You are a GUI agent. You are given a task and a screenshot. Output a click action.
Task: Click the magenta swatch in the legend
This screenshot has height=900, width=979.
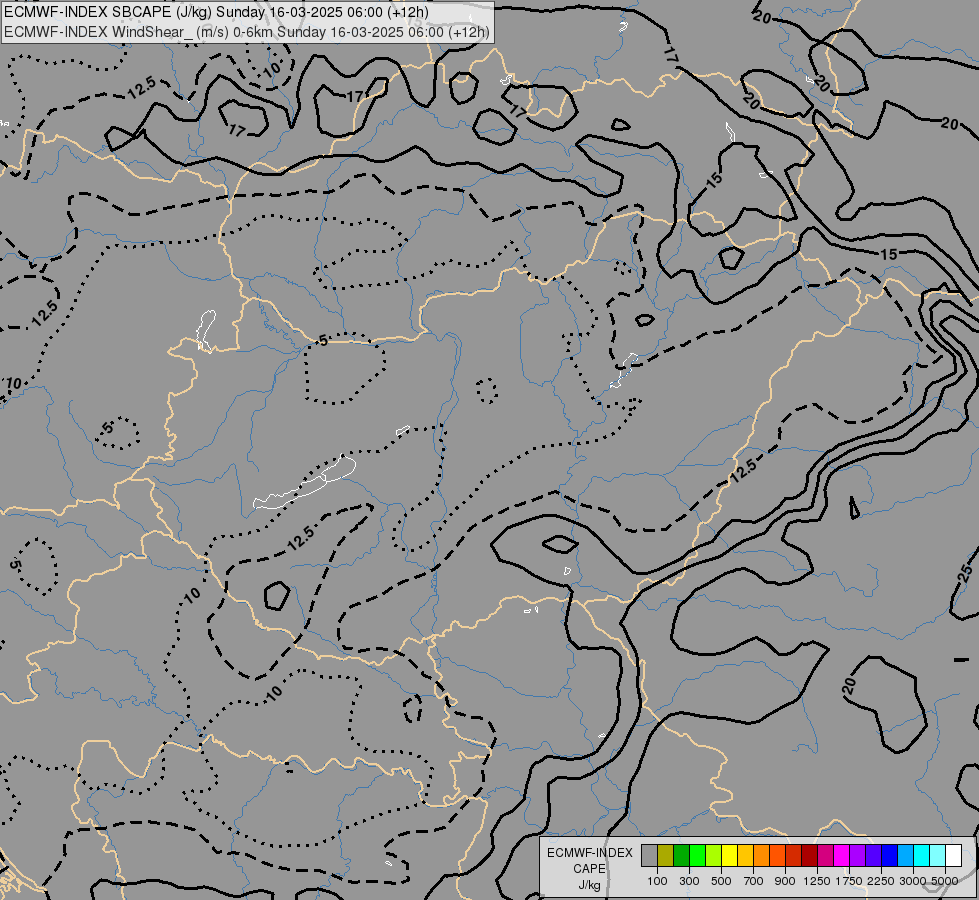[841, 856]
